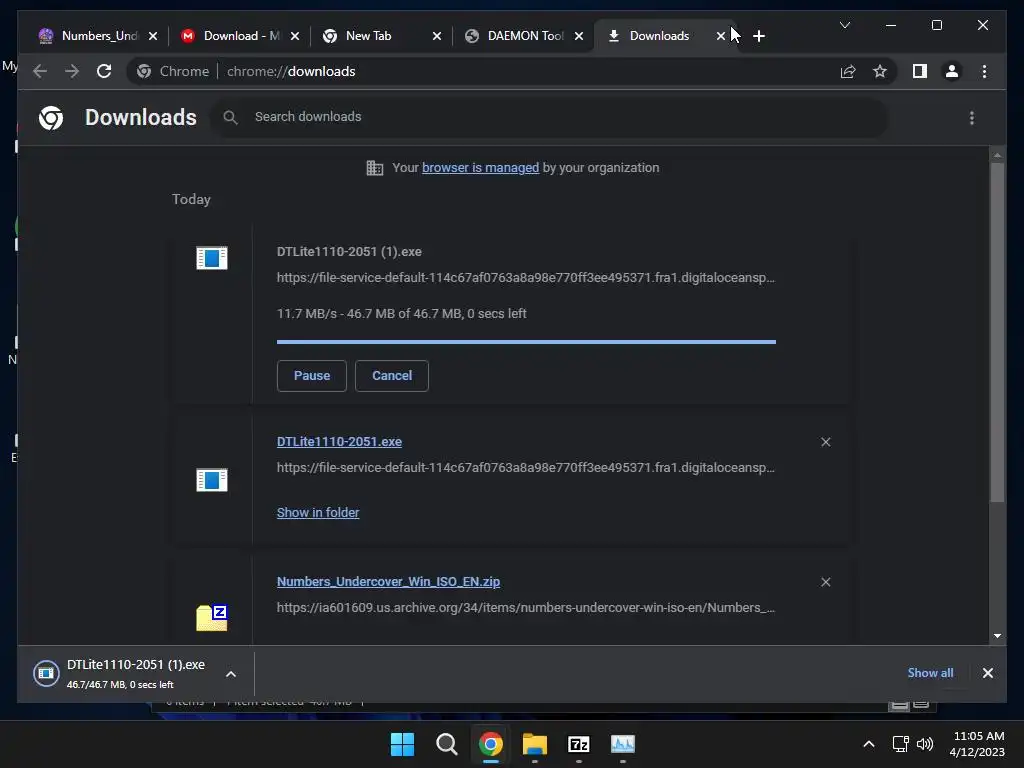Share this page icon

tap(848, 71)
